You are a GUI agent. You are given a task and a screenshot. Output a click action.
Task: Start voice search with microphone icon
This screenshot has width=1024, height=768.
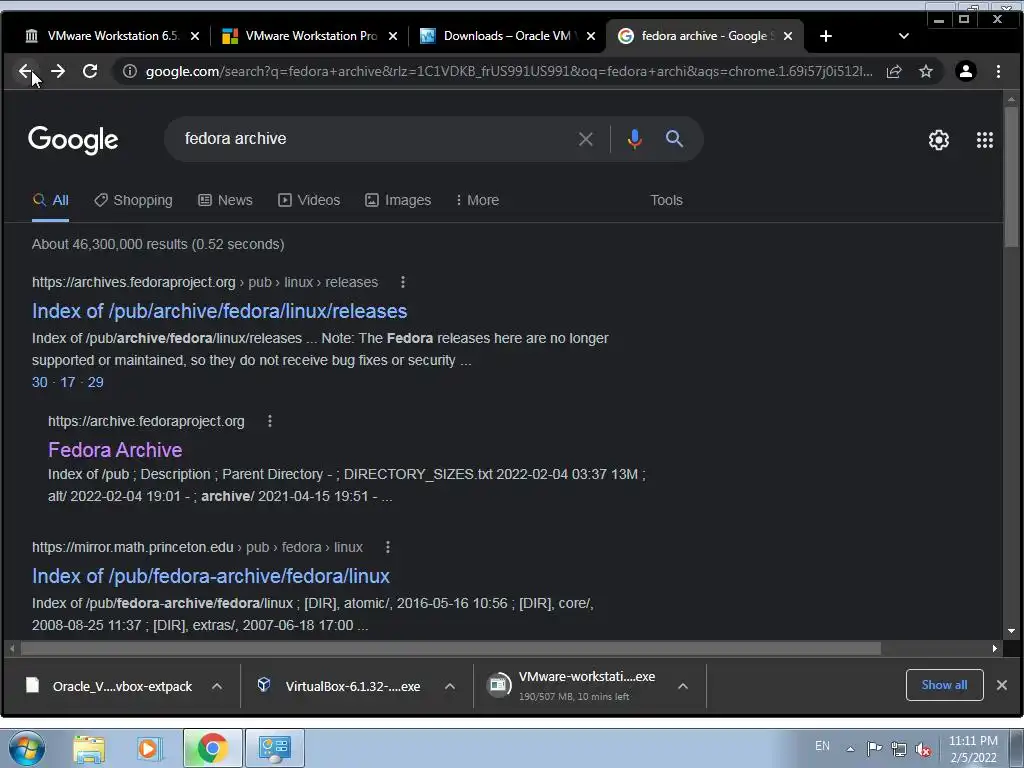(x=634, y=139)
